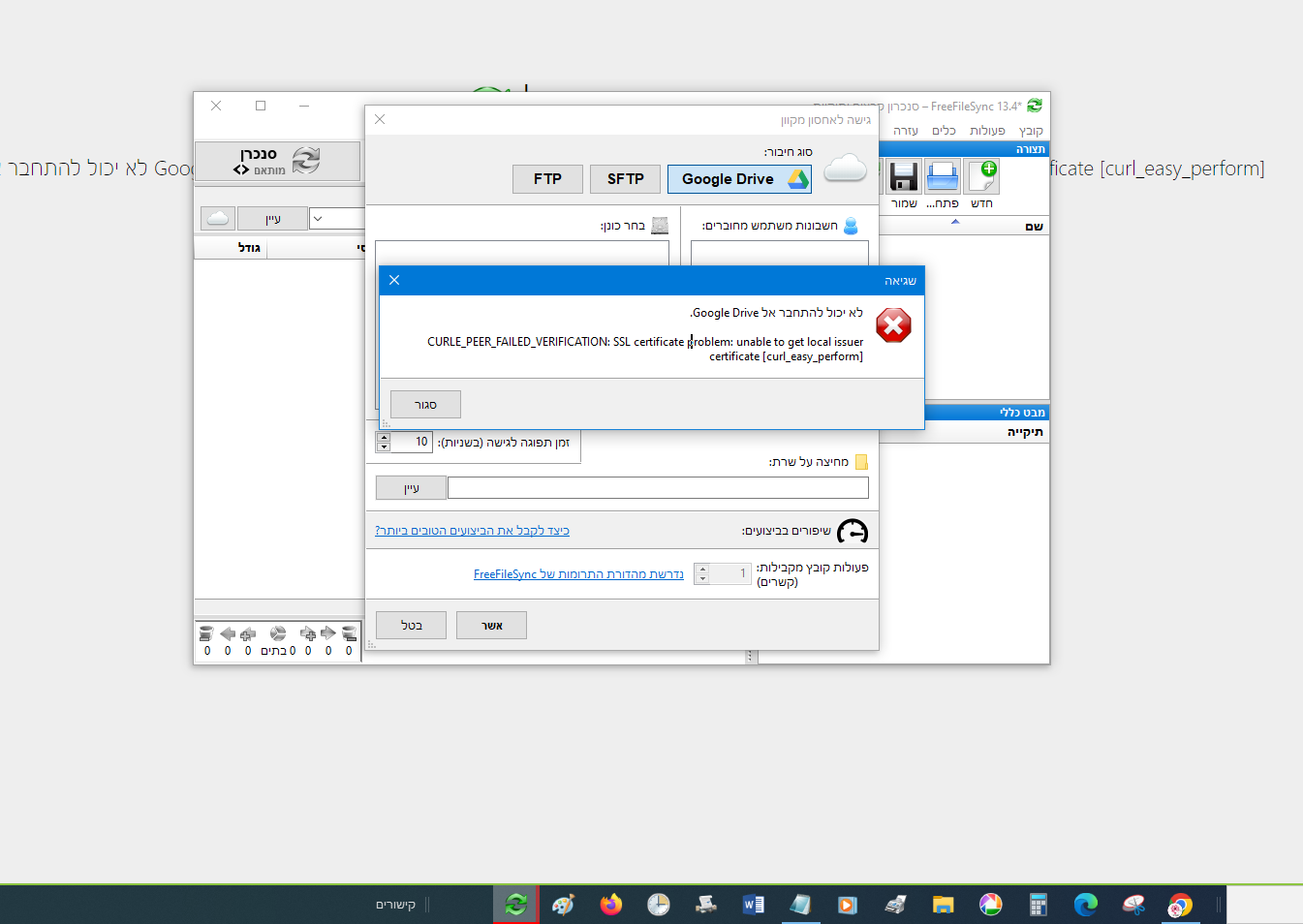Cancel the dialog with the בטל button
Viewport: 1303px width, 924px height.
click(412, 626)
